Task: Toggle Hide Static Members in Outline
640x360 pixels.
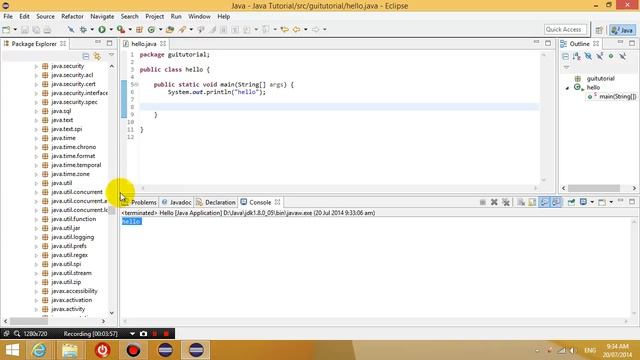Action: click(600, 56)
